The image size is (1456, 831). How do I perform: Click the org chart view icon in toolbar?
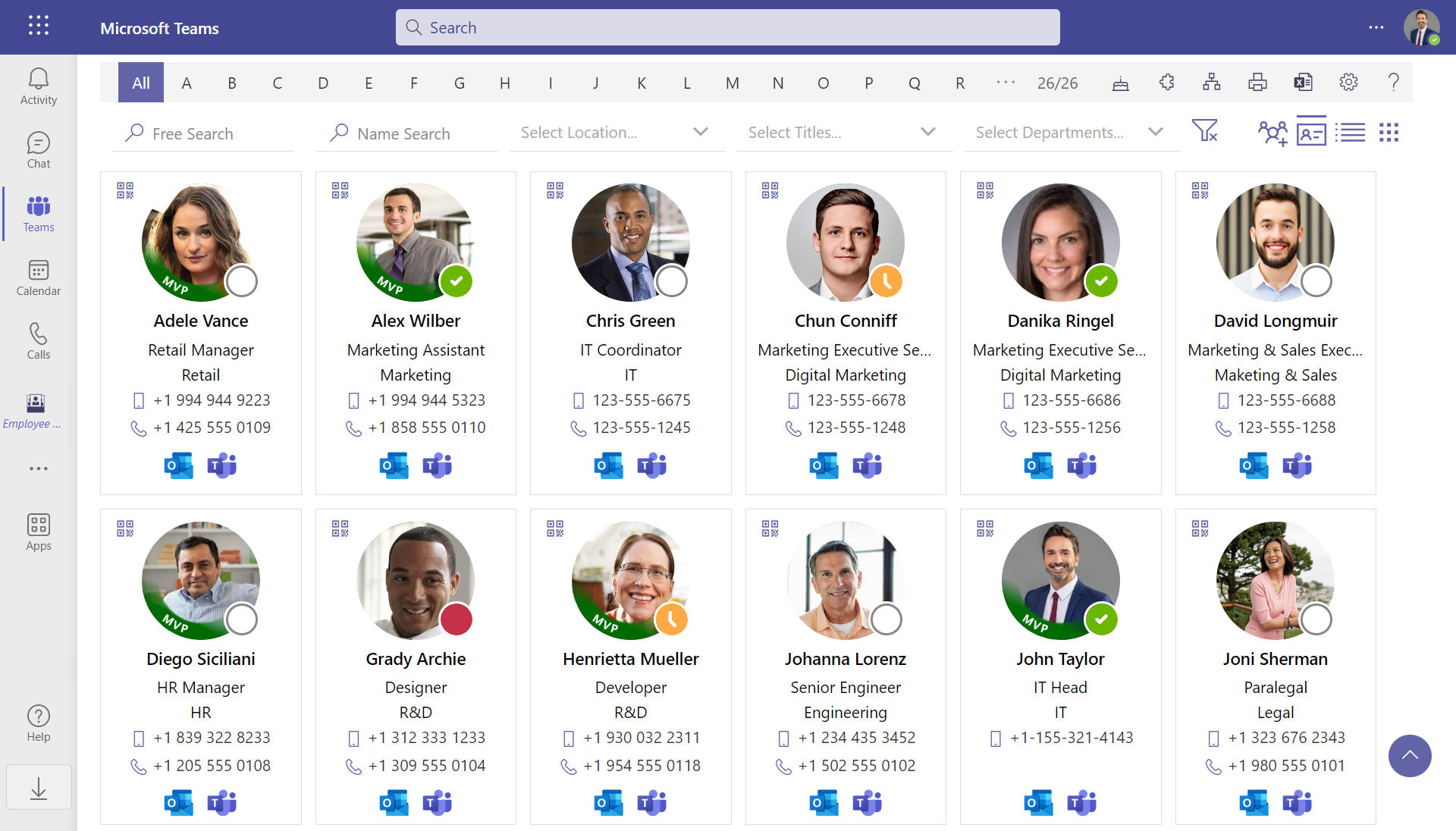(x=1210, y=83)
